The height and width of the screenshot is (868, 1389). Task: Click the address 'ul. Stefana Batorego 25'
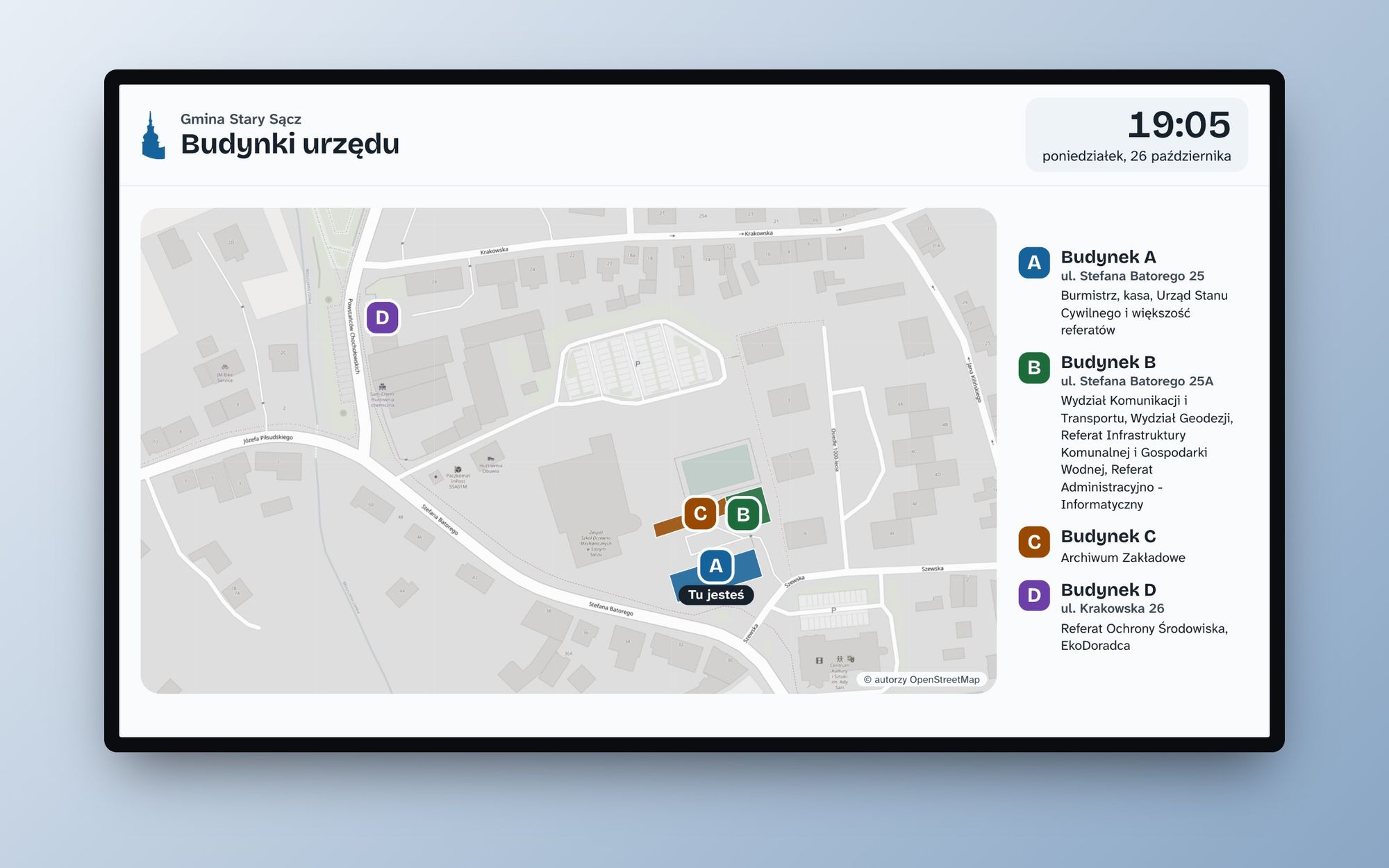point(1133,276)
